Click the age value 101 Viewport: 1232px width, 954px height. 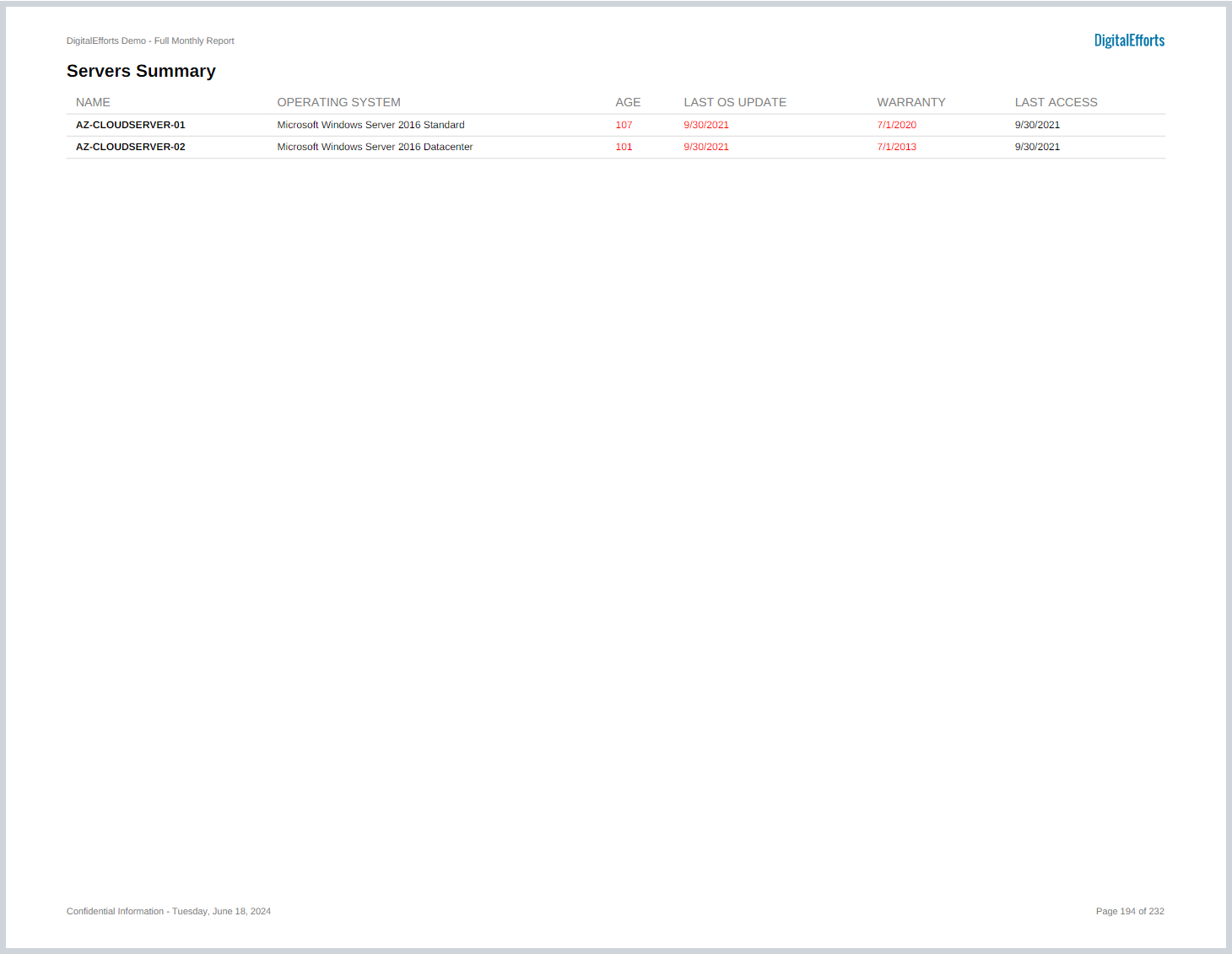point(624,147)
